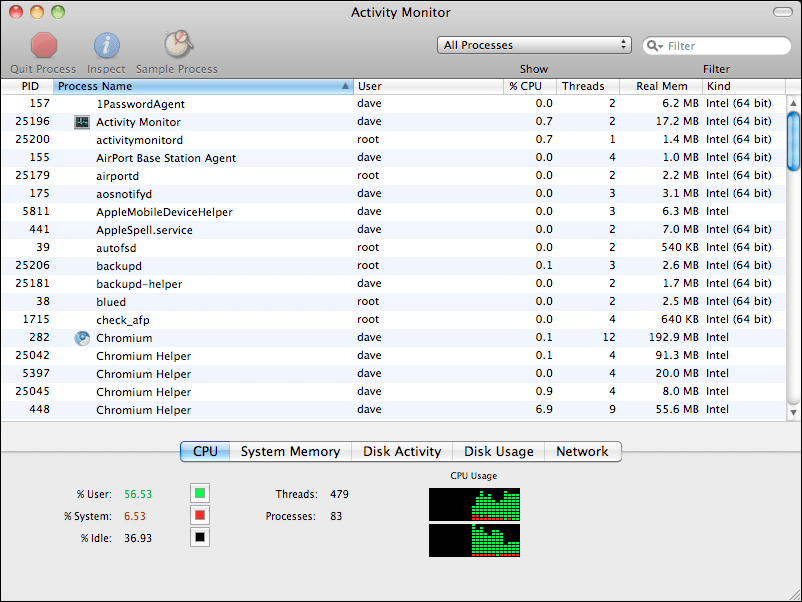This screenshot has height=602, width=802.
Task: Click the Quit Process stop-sign icon
Action: (43, 45)
